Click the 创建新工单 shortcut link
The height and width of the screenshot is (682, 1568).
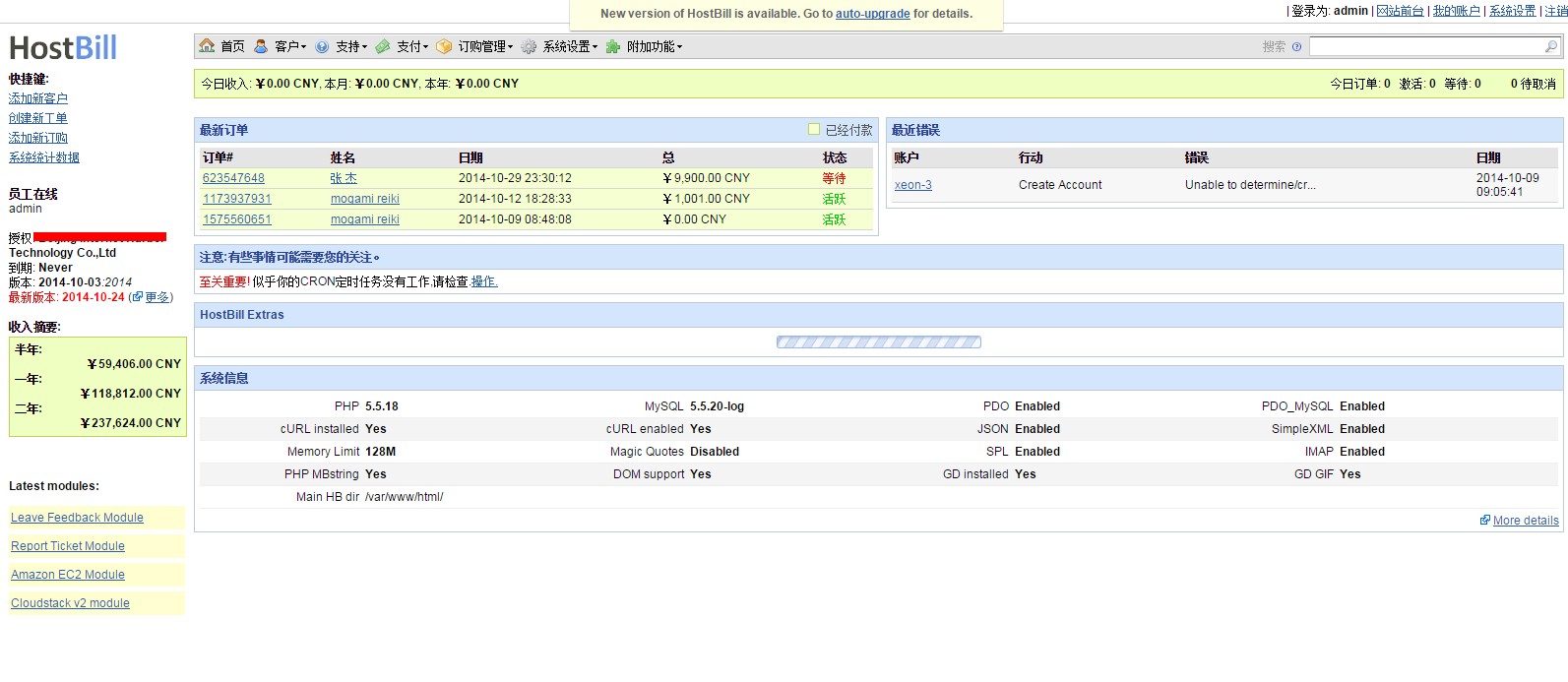click(38, 118)
